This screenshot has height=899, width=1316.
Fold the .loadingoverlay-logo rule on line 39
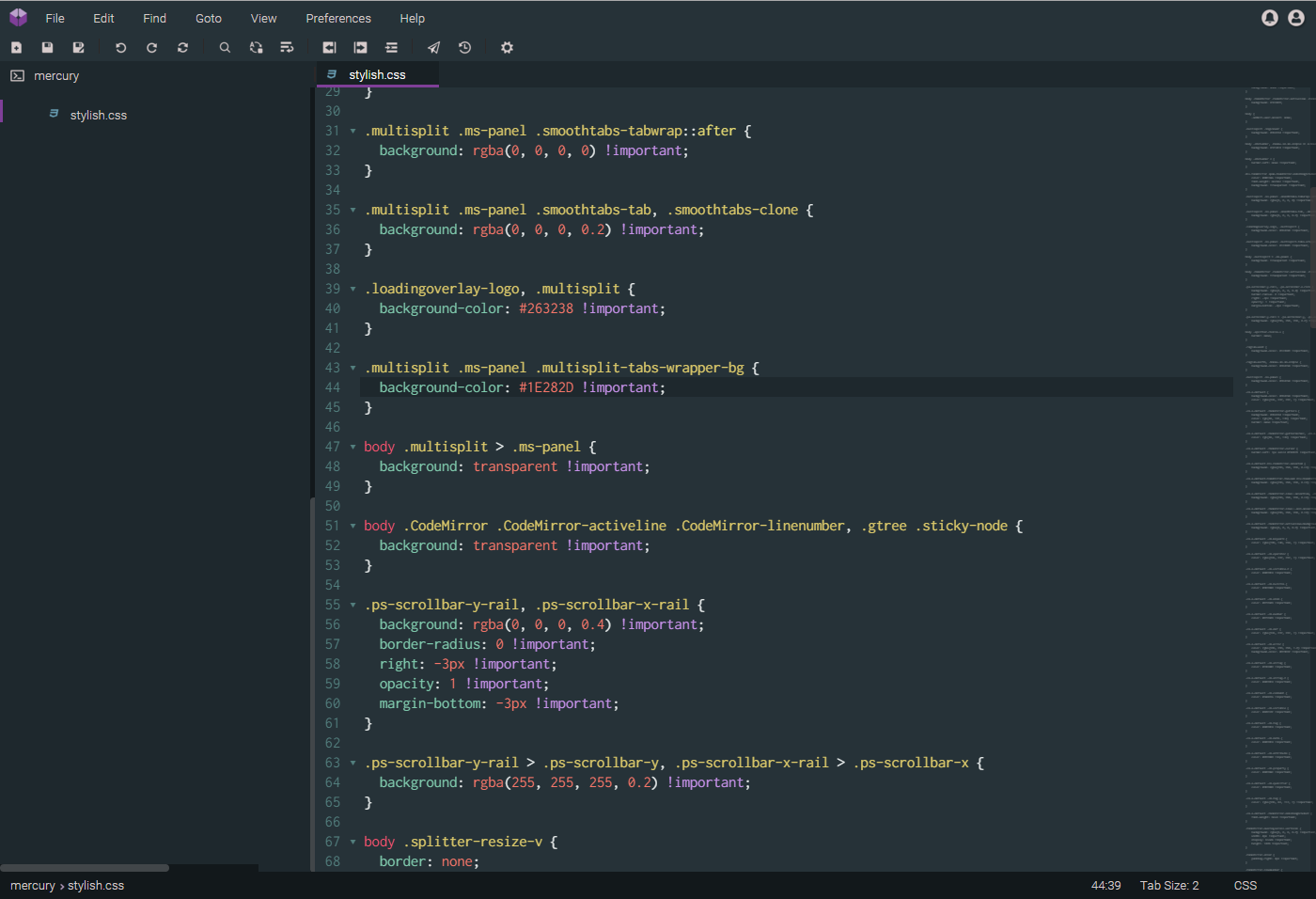tap(352, 289)
